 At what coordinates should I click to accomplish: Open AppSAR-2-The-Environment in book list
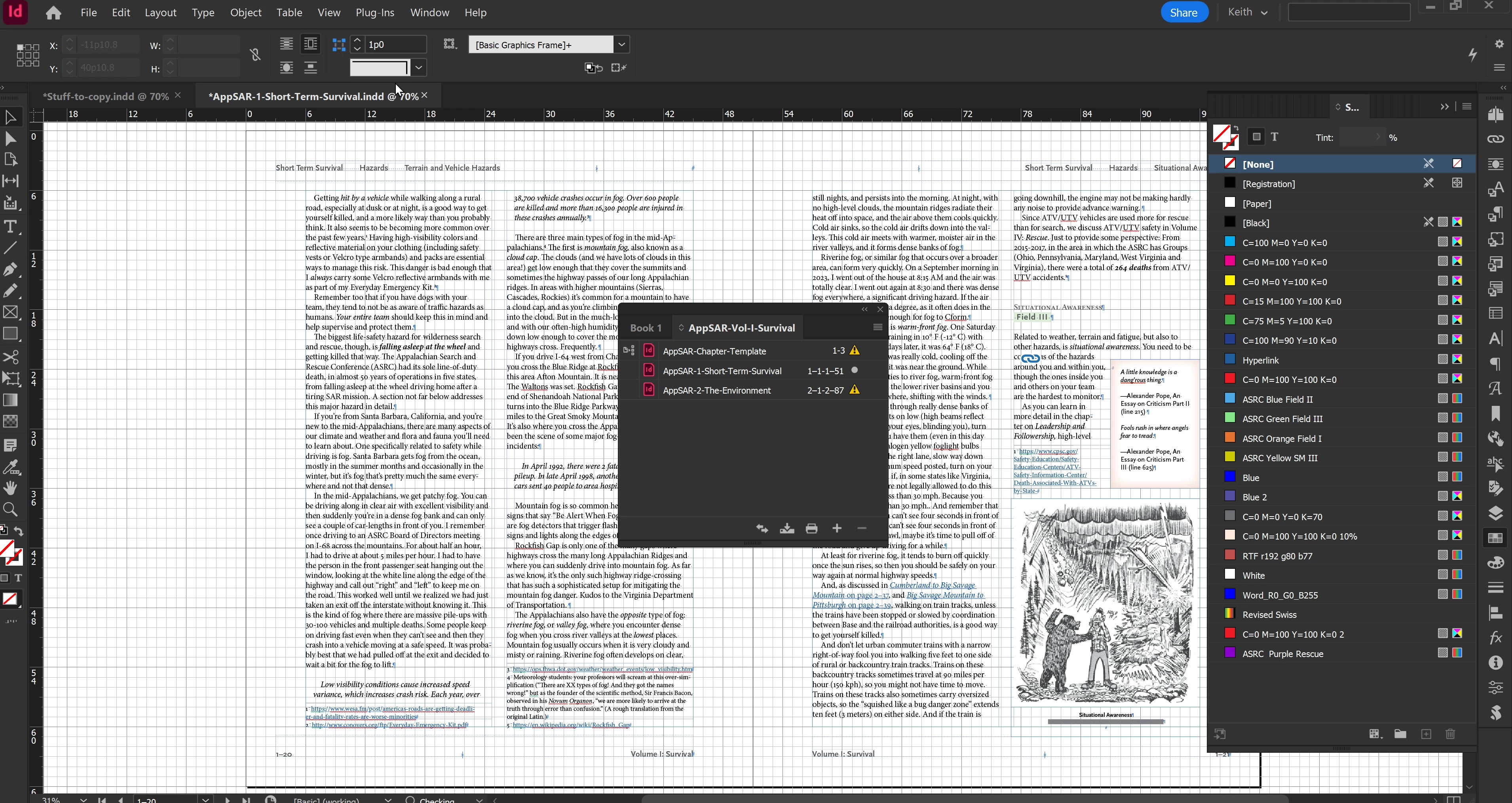tap(716, 390)
